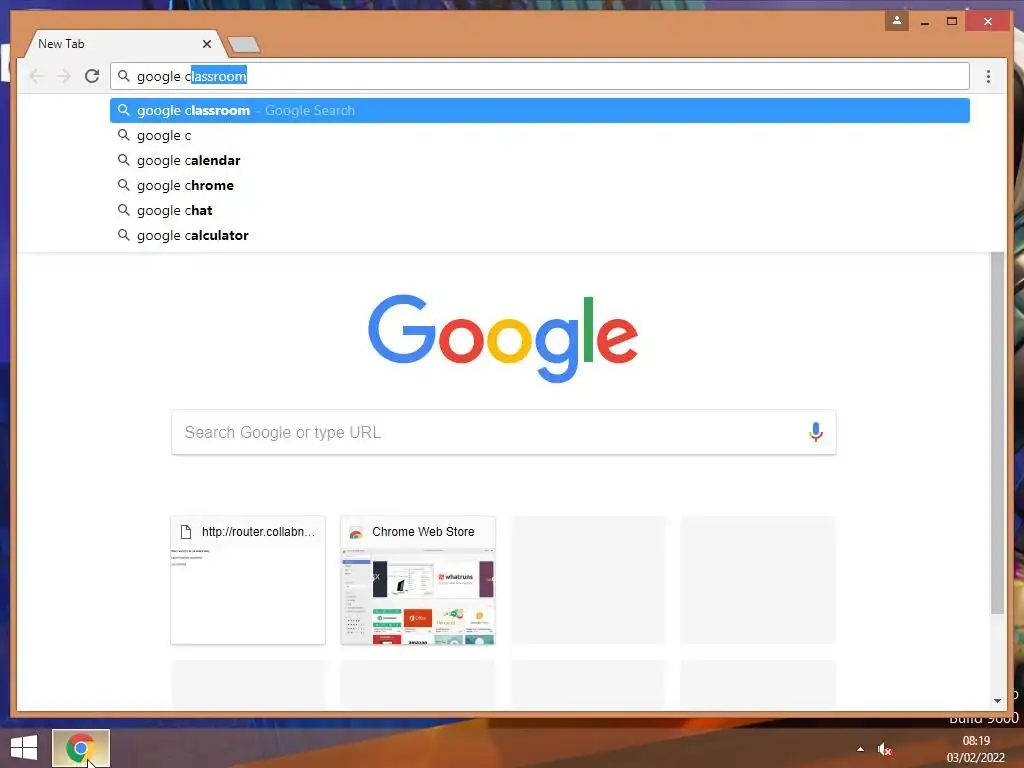Click the magnifier icon beside google chat

[x=123, y=210]
